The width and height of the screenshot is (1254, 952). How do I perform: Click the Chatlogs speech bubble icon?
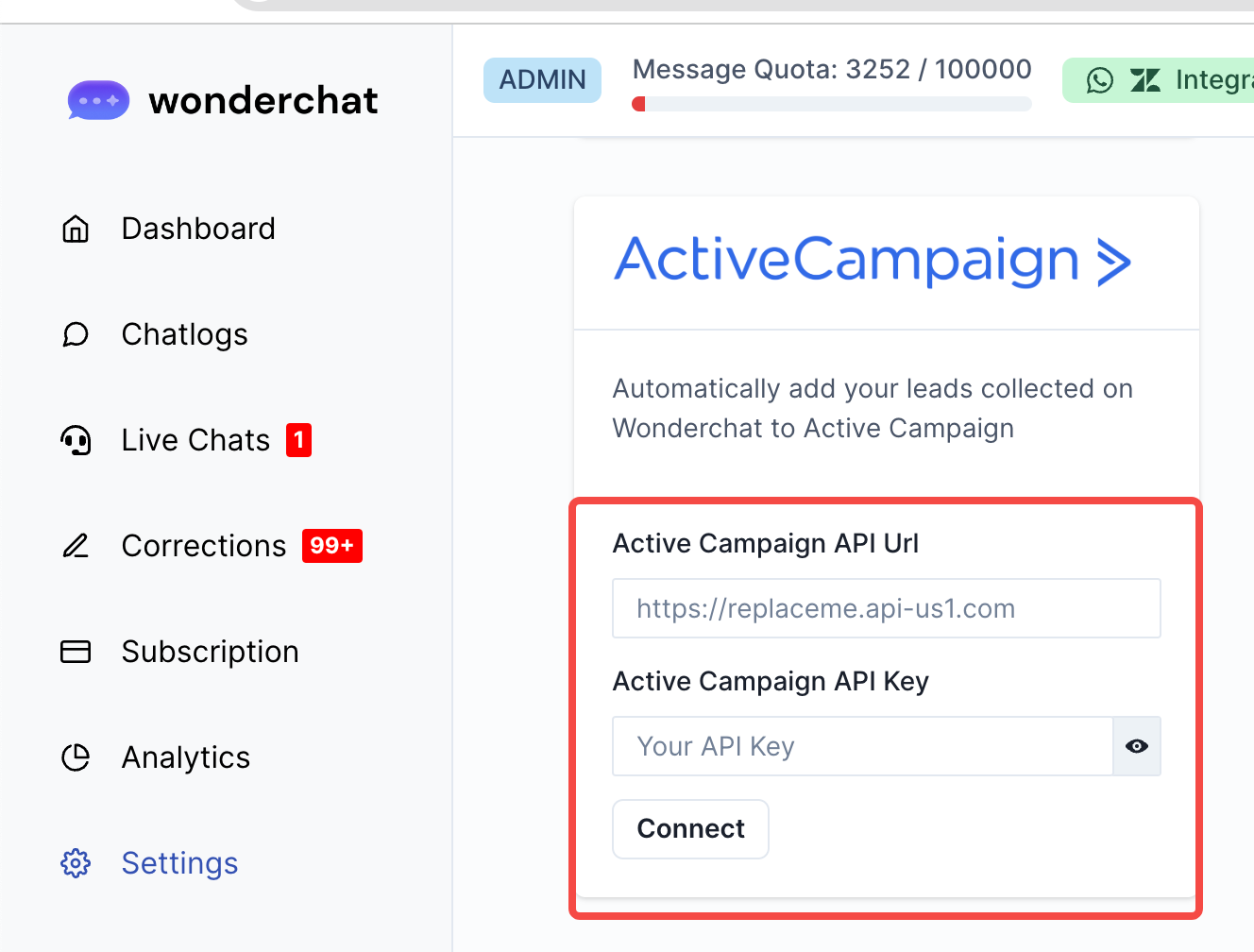[x=76, y=334]
